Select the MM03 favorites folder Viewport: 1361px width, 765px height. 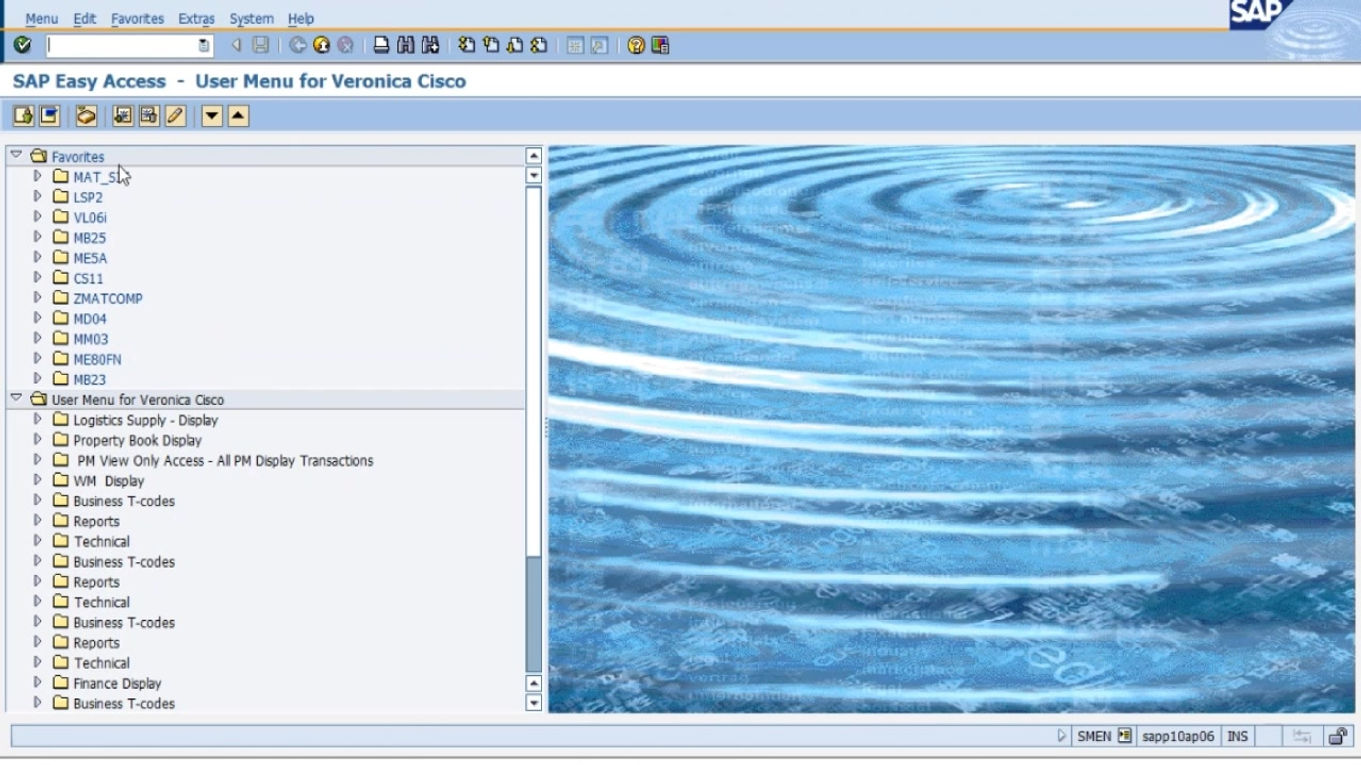coord(90,339)
